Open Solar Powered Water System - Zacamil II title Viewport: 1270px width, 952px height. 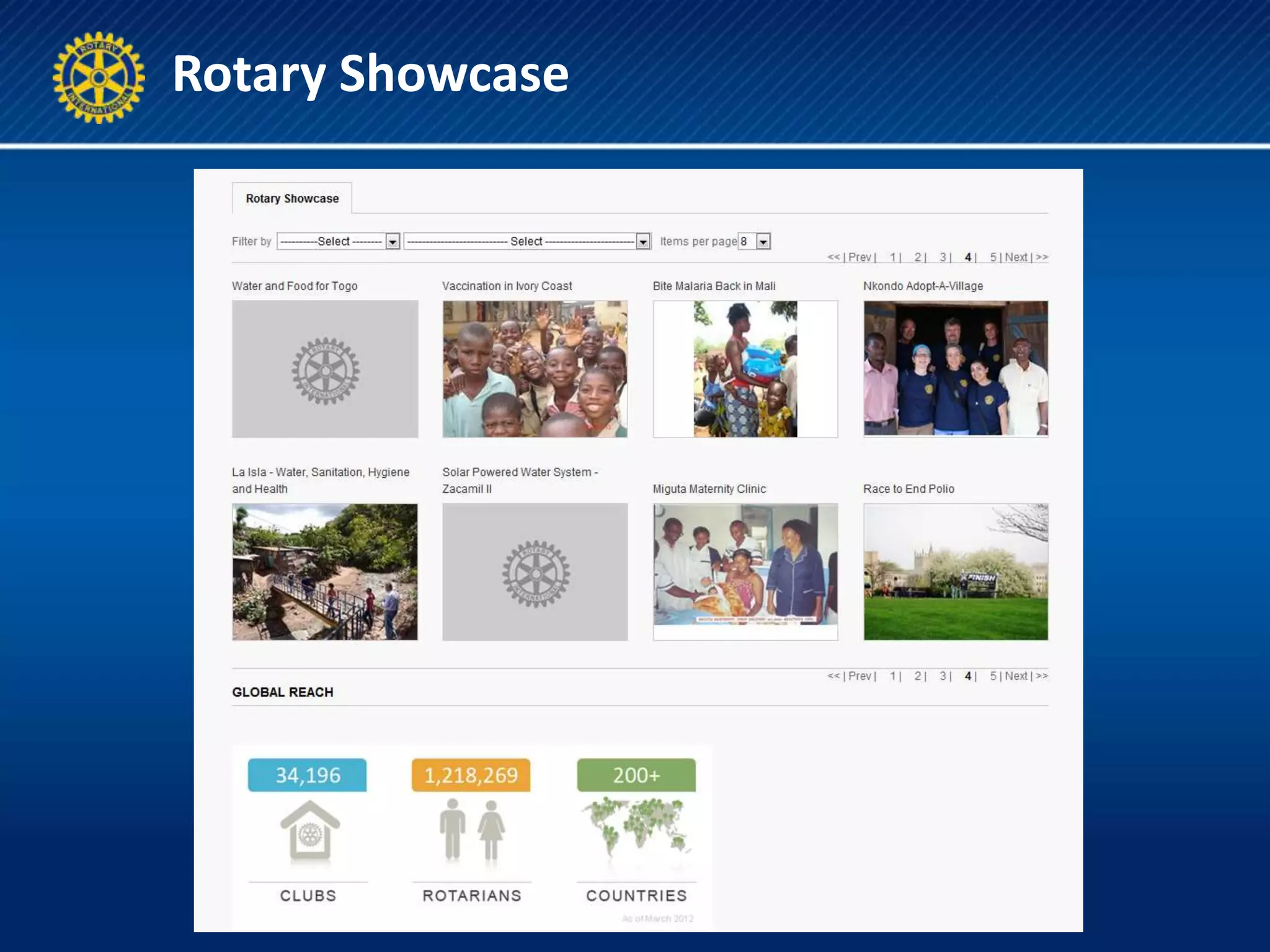click(x=520, y=480)
